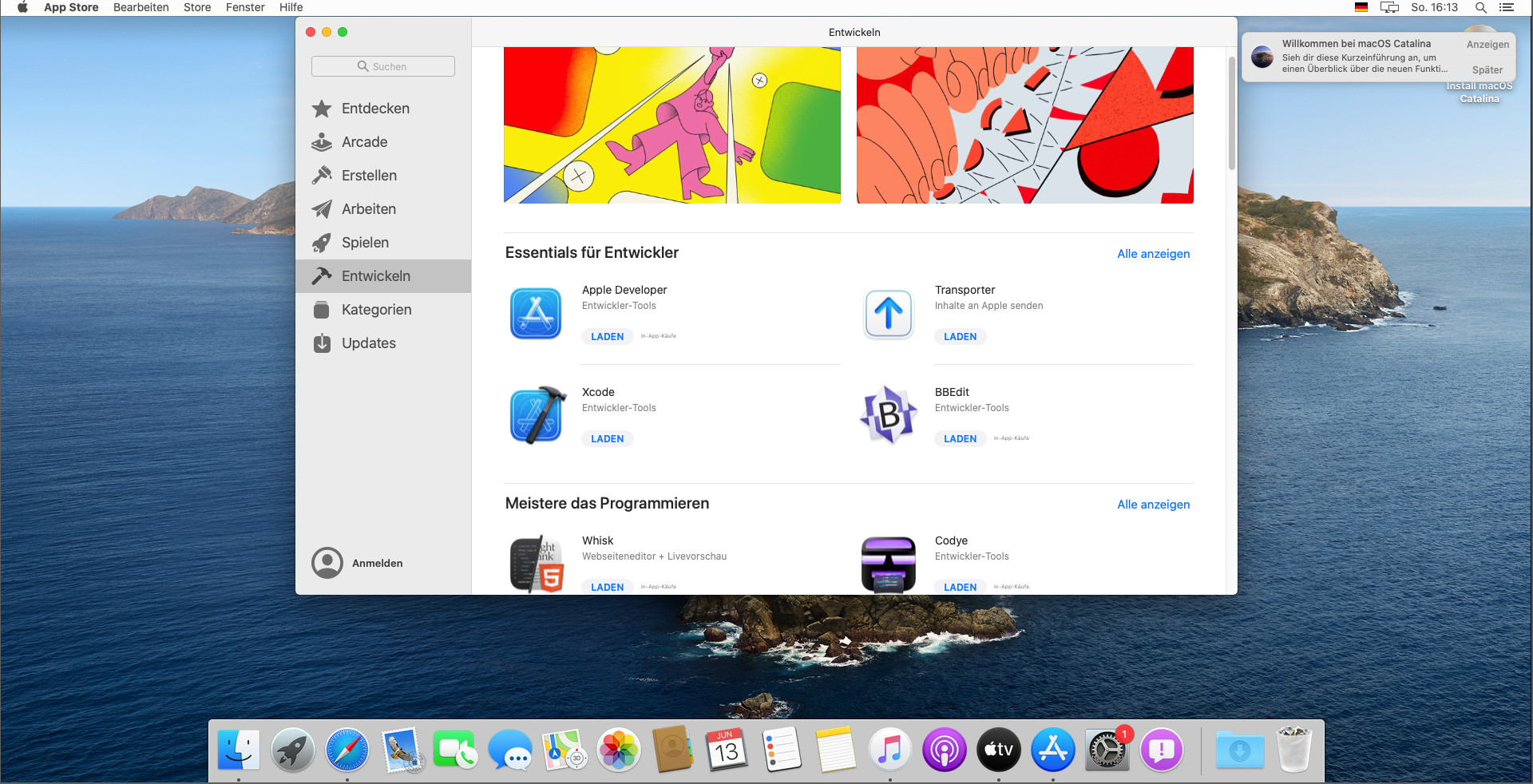Go to Arcade in the sidebar

(364, 142)
